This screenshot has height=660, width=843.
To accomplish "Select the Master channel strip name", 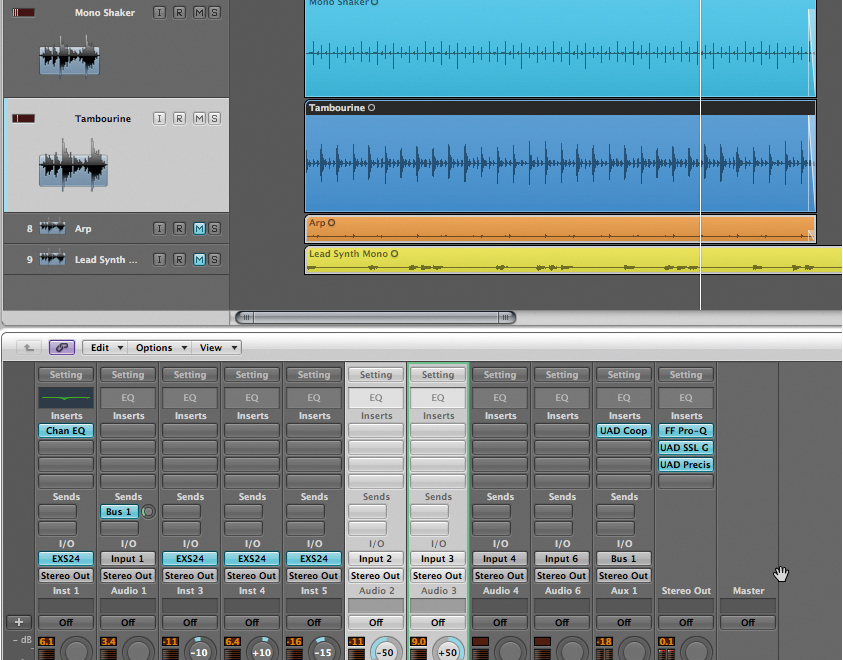I will pos(748,590).
